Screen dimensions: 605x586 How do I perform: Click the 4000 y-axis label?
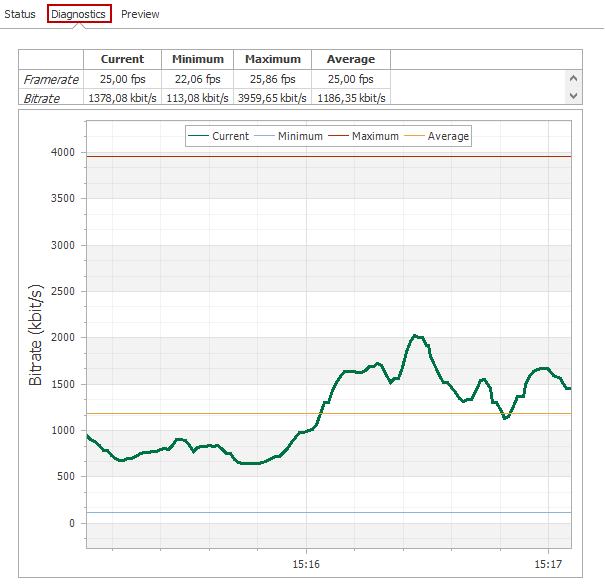(x=63, y=152)
